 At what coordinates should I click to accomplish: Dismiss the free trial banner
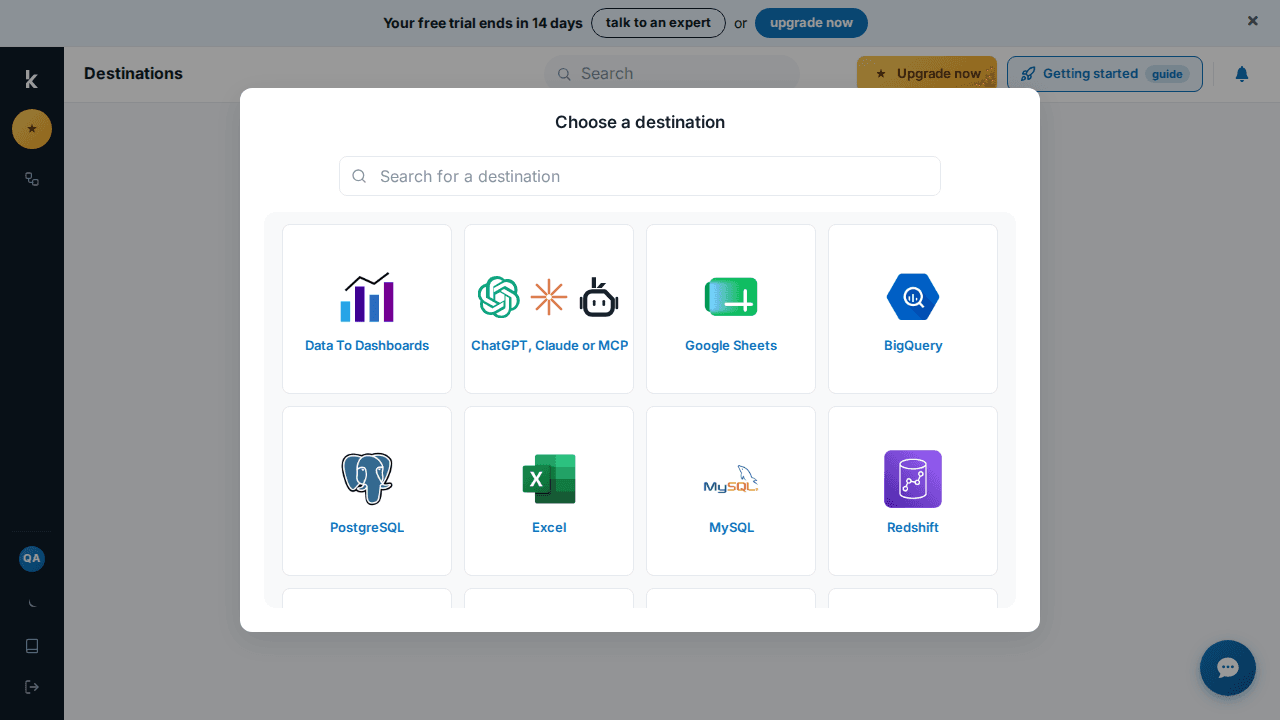pyautogui.click(x=1253, y=20)
